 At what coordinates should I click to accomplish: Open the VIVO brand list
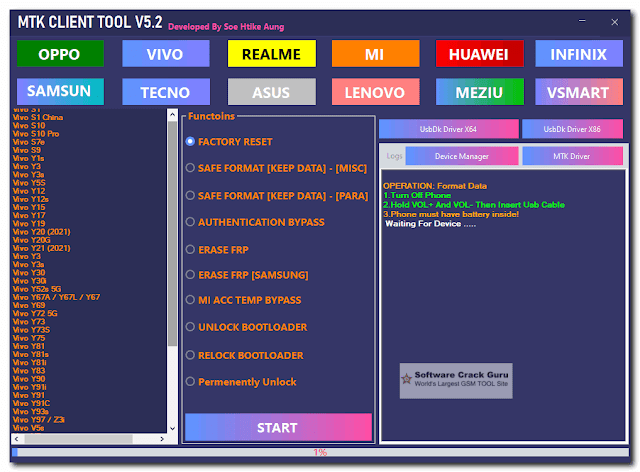(x=166, y=54)
